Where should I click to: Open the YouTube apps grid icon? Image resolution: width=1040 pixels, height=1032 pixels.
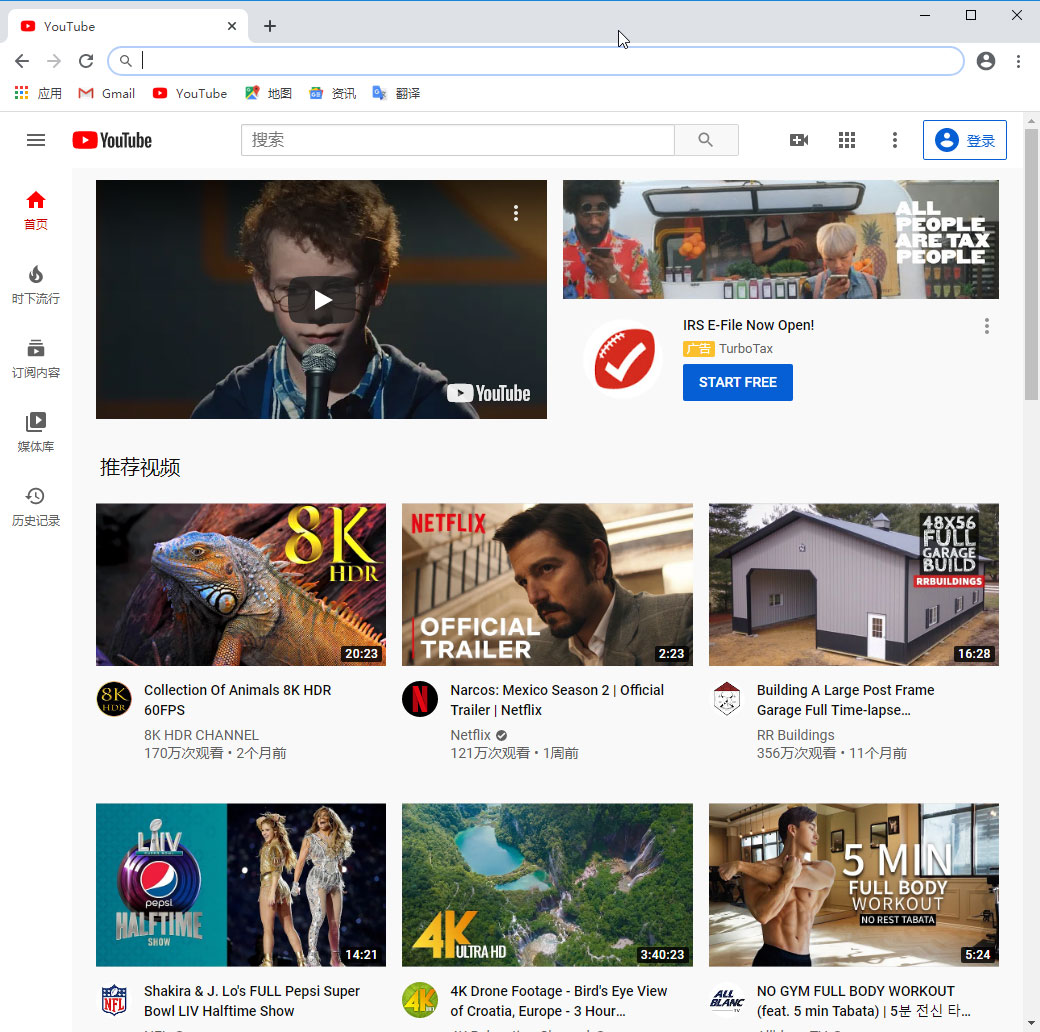coord(846,140)
